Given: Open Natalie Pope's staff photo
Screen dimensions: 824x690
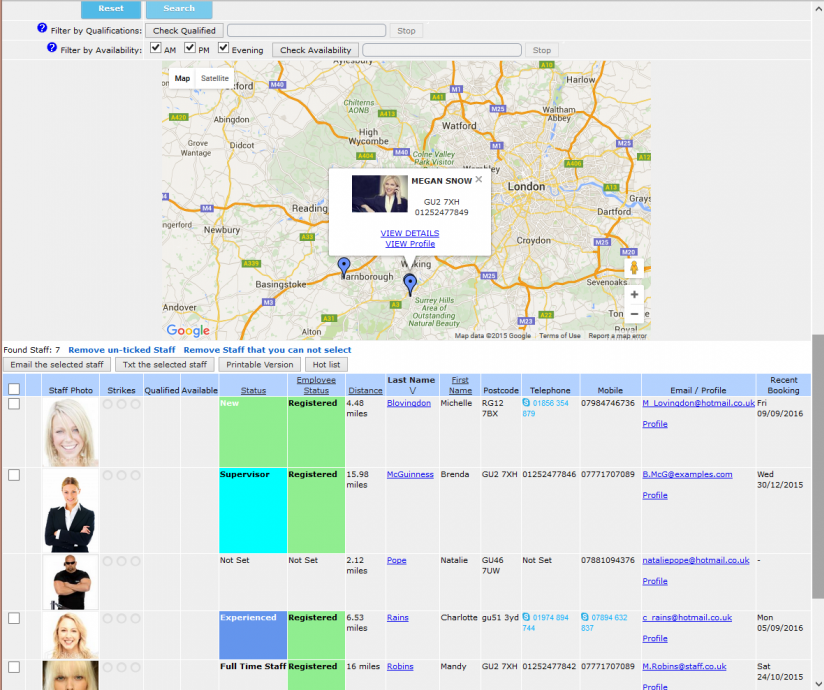Looking at the screenshot, I should (70, 582).
